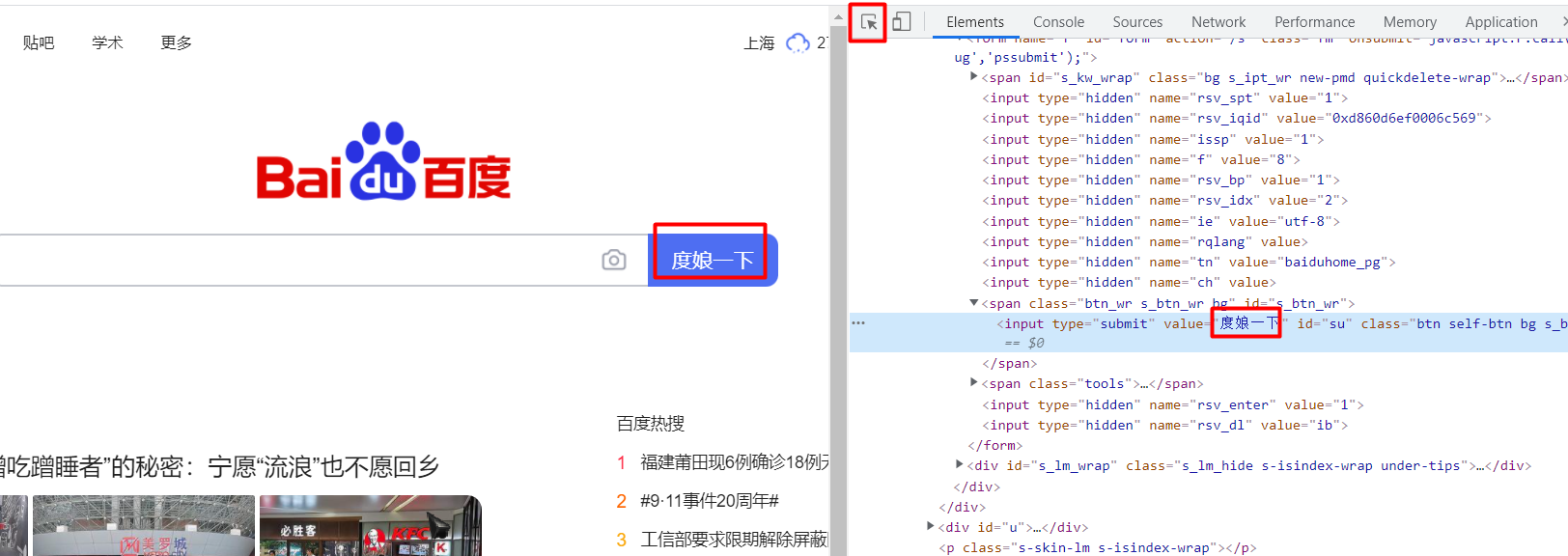Viewport: 1568px width, 556px height.
Task: Open the news headline about 宁愿"流浪"也不愿回乡
Action: [220, 467]
